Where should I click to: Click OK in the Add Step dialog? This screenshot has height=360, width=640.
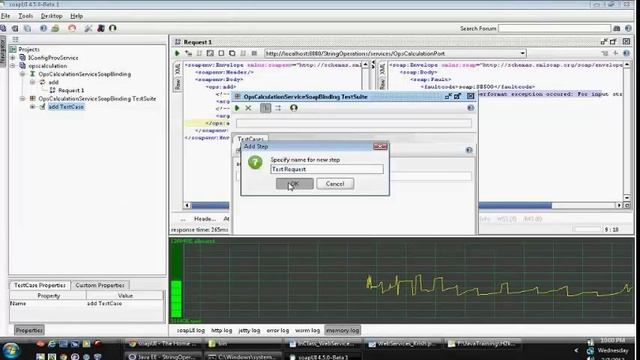(x=294, y=184)
